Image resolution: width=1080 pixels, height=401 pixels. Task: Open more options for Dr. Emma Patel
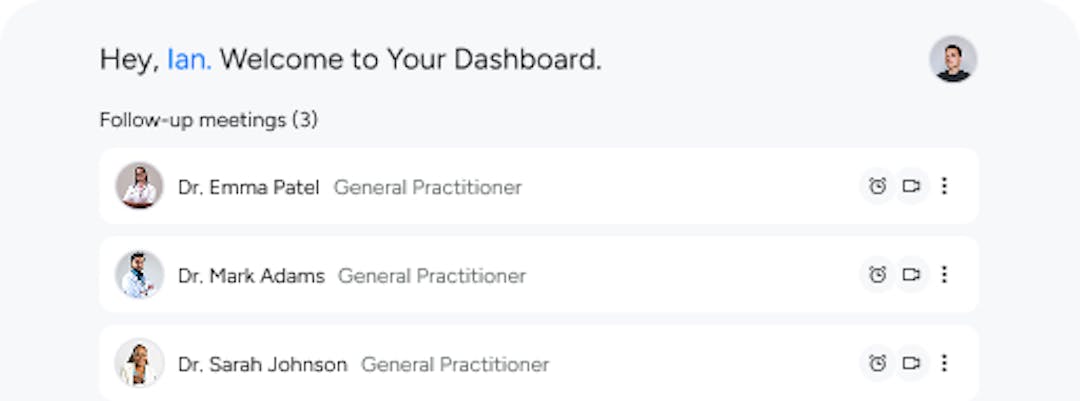pos(945,186)
